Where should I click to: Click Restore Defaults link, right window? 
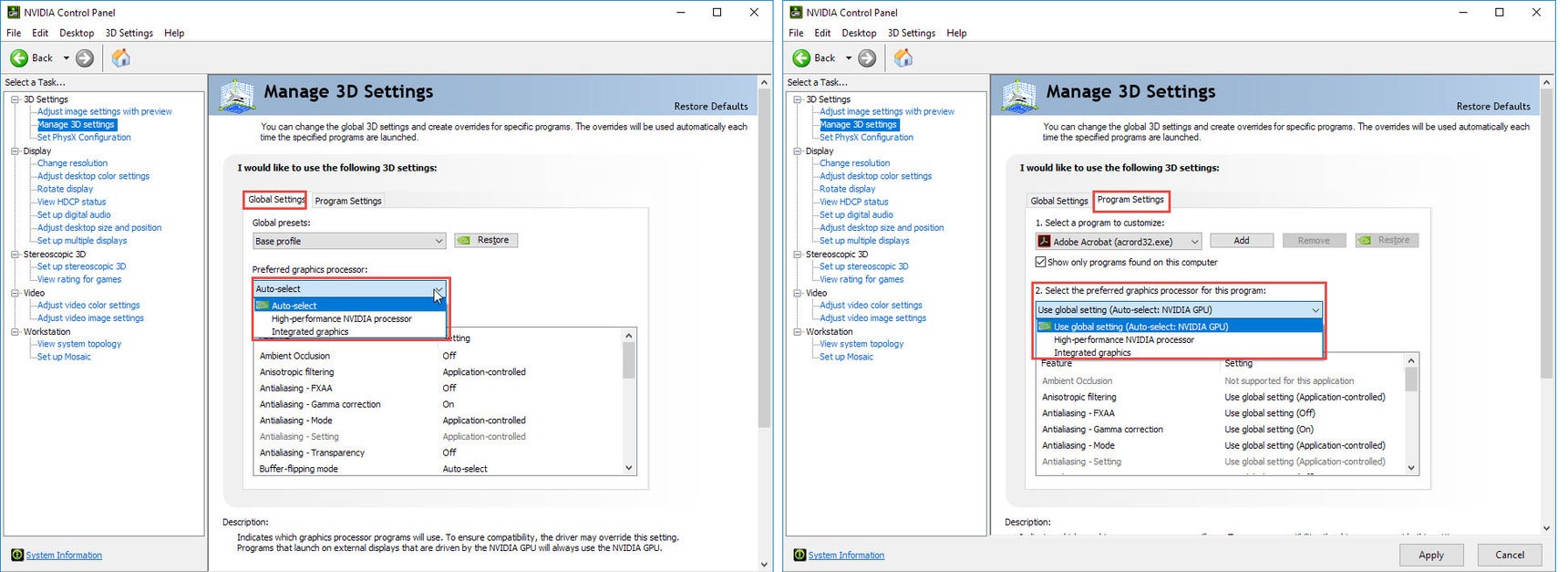pos(1493,107)
